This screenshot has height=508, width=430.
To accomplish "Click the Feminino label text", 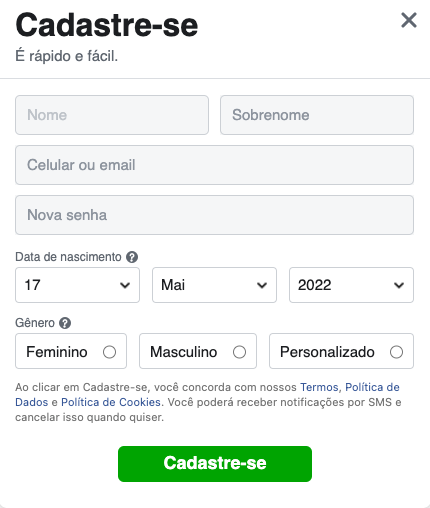I will click(57, 352).
